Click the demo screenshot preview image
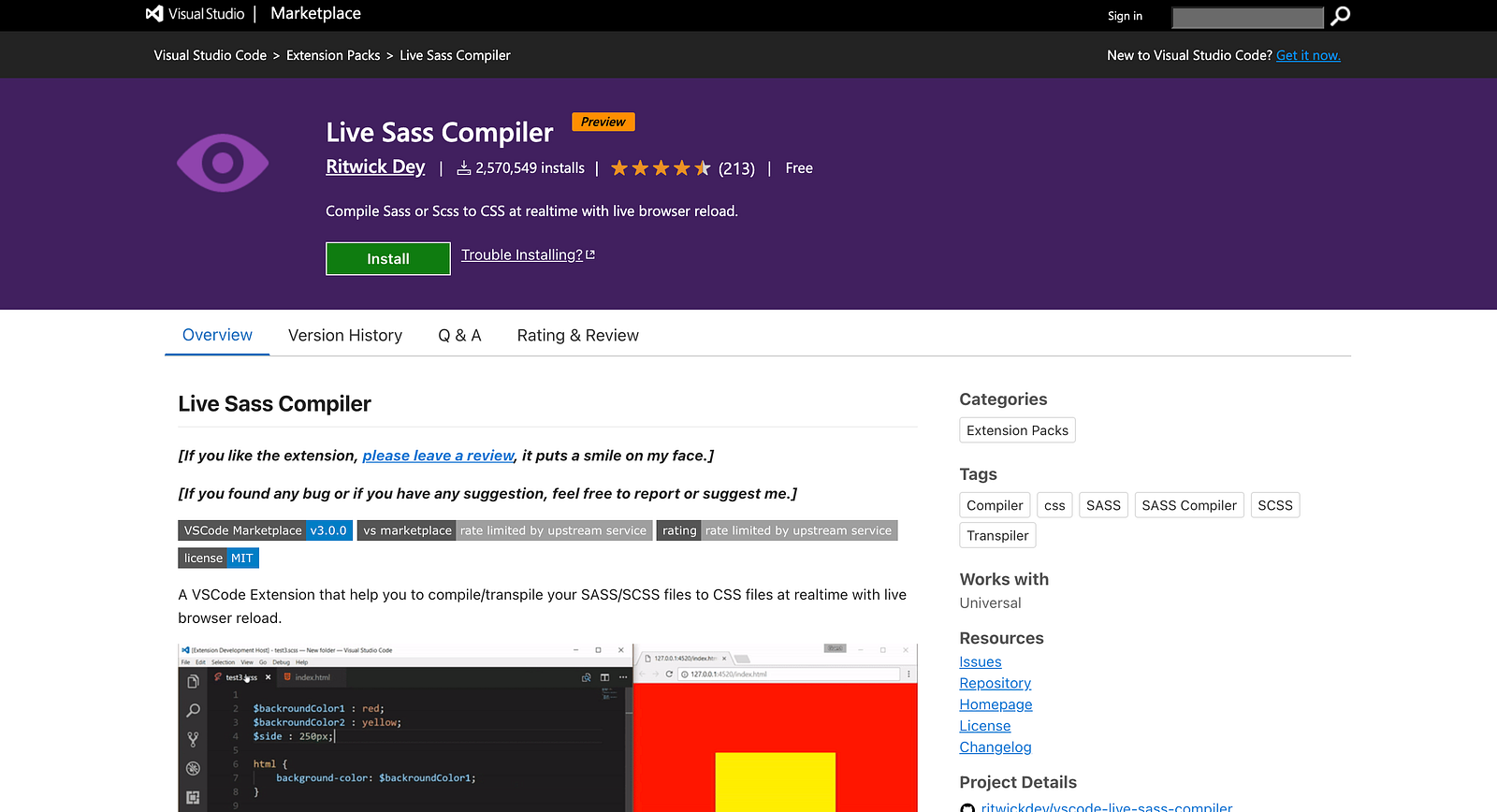1497x812 pixels. [x=548, y=728]
